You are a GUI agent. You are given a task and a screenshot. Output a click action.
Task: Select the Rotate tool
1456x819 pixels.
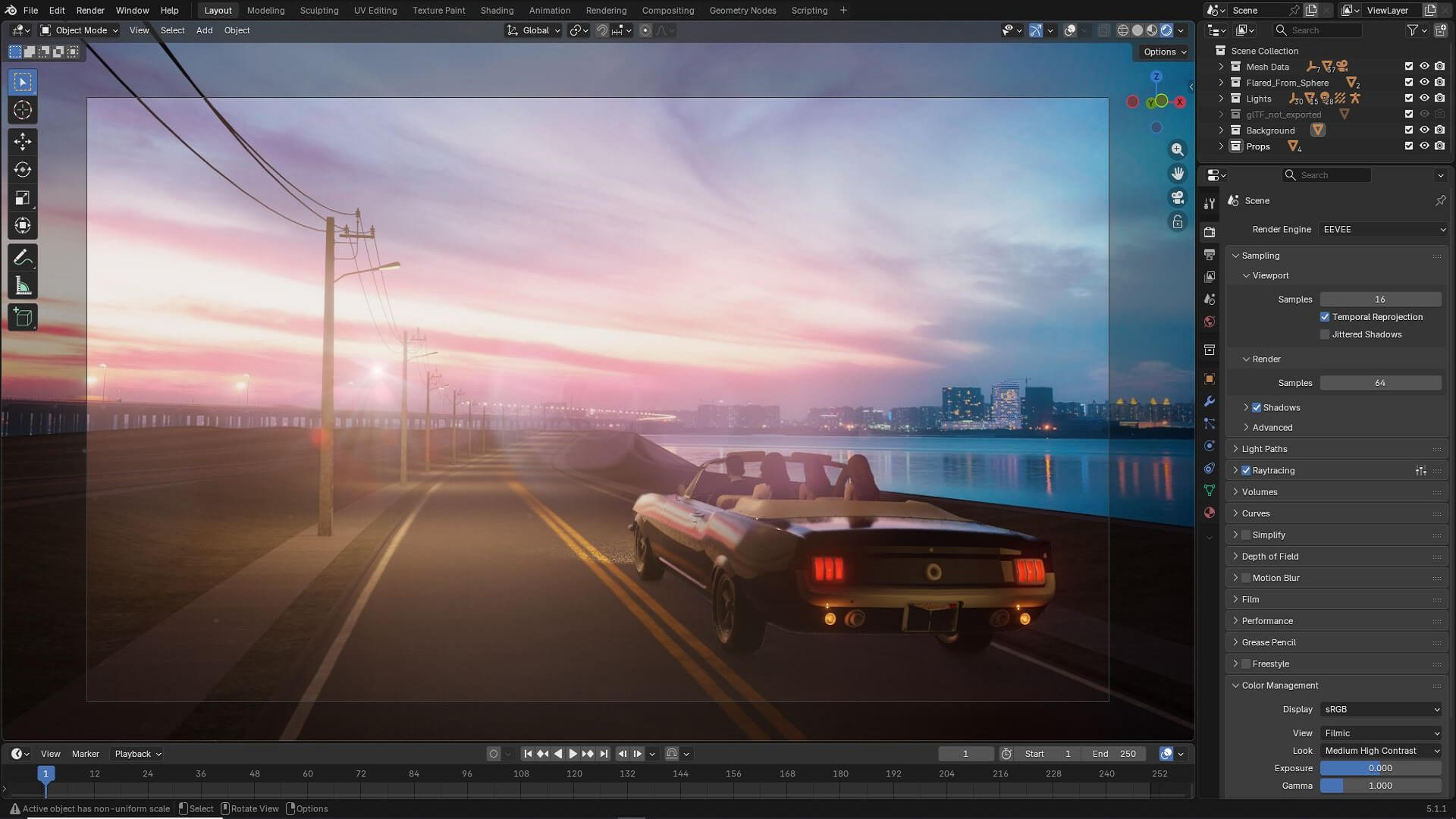click(x=23, y=169)
